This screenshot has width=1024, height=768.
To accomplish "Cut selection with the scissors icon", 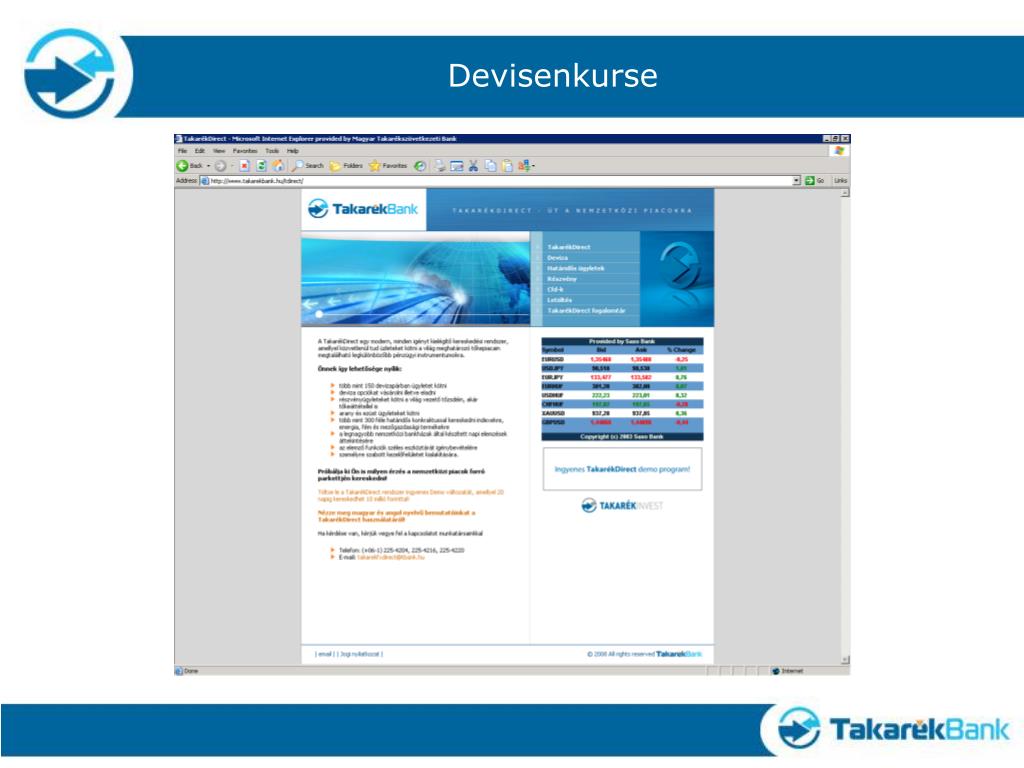I will (x=473, y=166).
